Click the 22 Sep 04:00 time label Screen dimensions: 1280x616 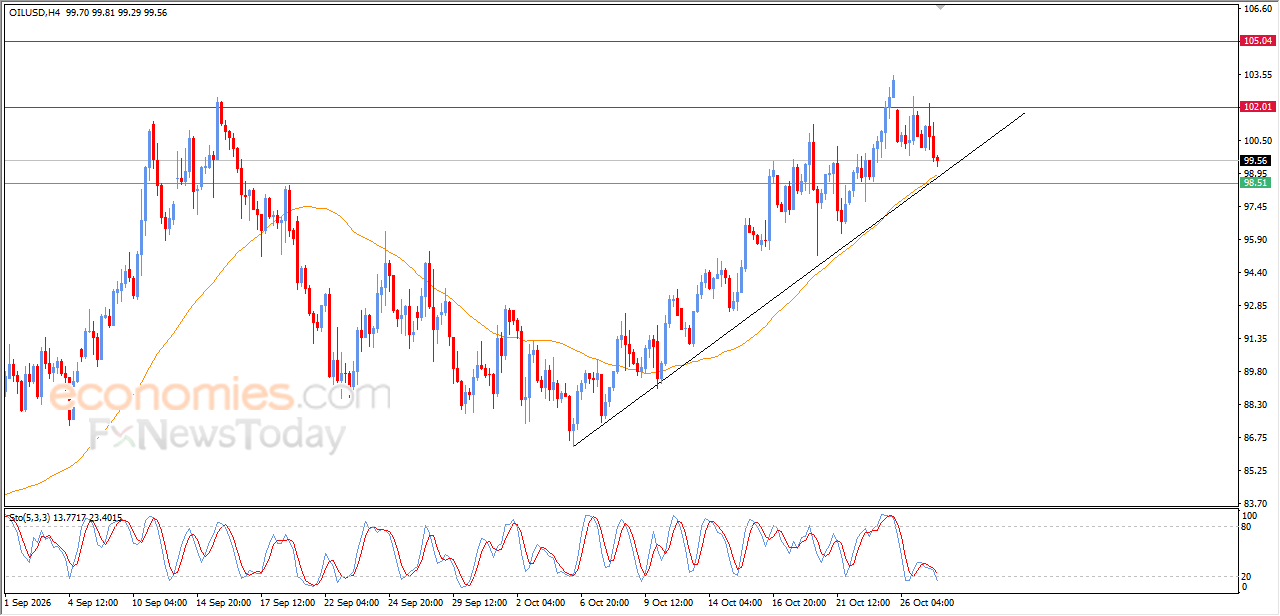(x=350, y=603)
